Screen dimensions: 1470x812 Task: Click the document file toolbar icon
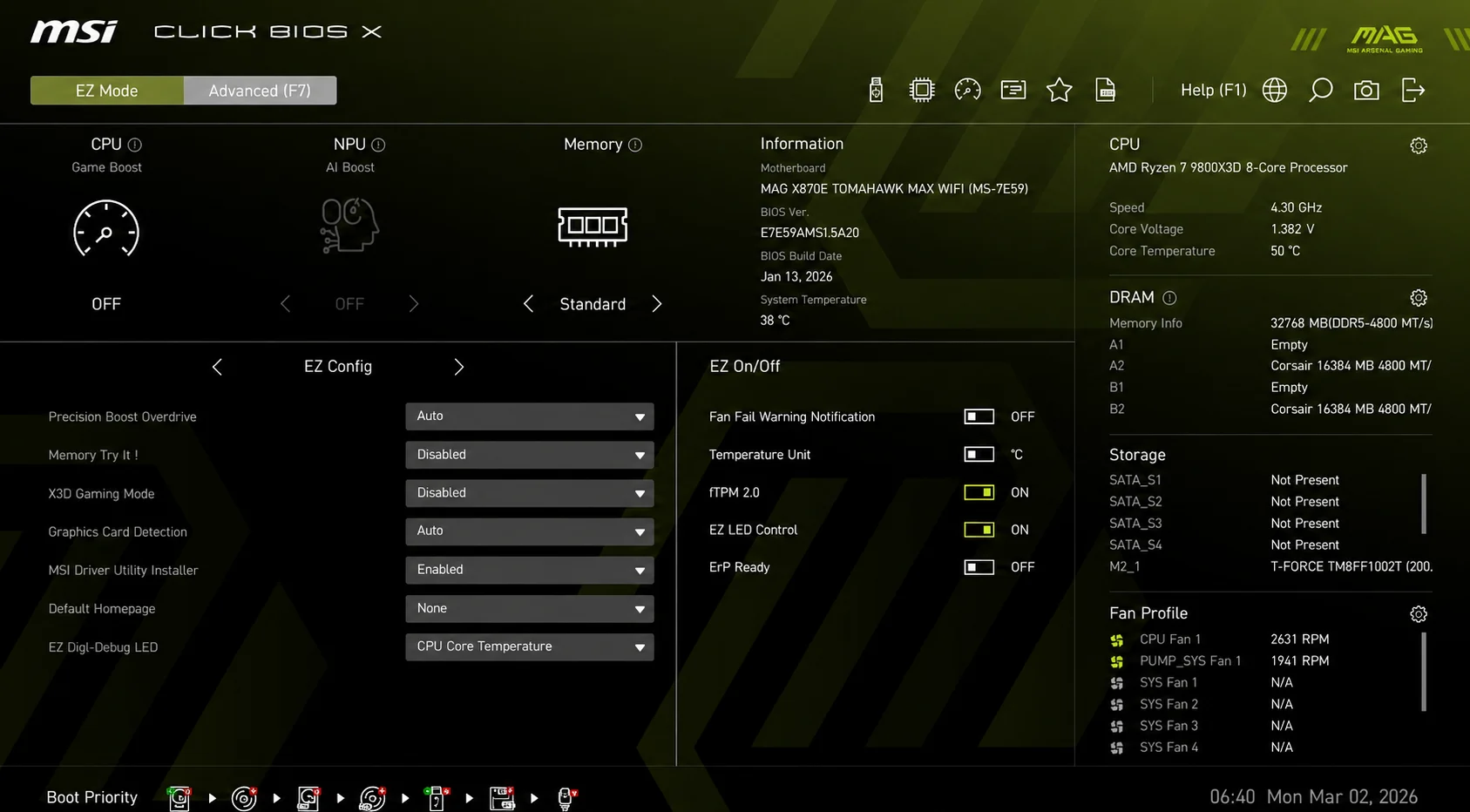click(1105, 90)
